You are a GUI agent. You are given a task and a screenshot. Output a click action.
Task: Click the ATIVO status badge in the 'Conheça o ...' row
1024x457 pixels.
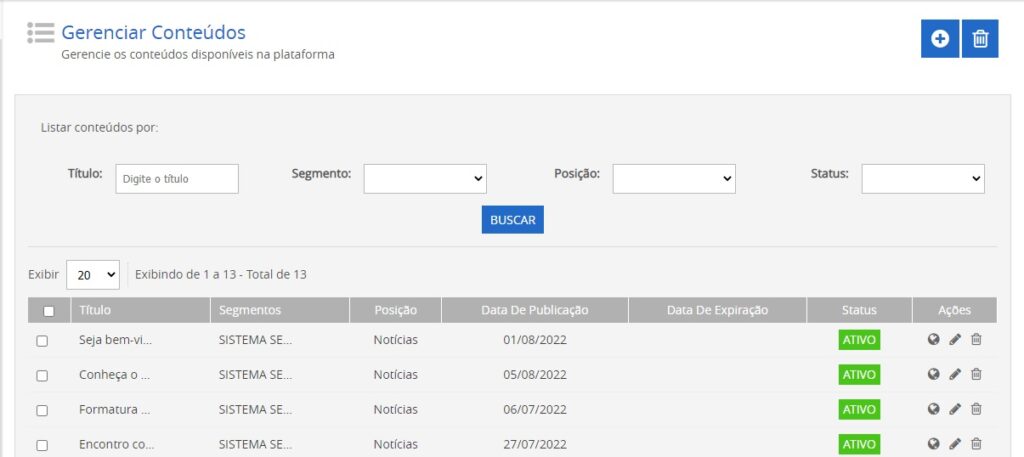pyautogui.click(x=859, y=375)
